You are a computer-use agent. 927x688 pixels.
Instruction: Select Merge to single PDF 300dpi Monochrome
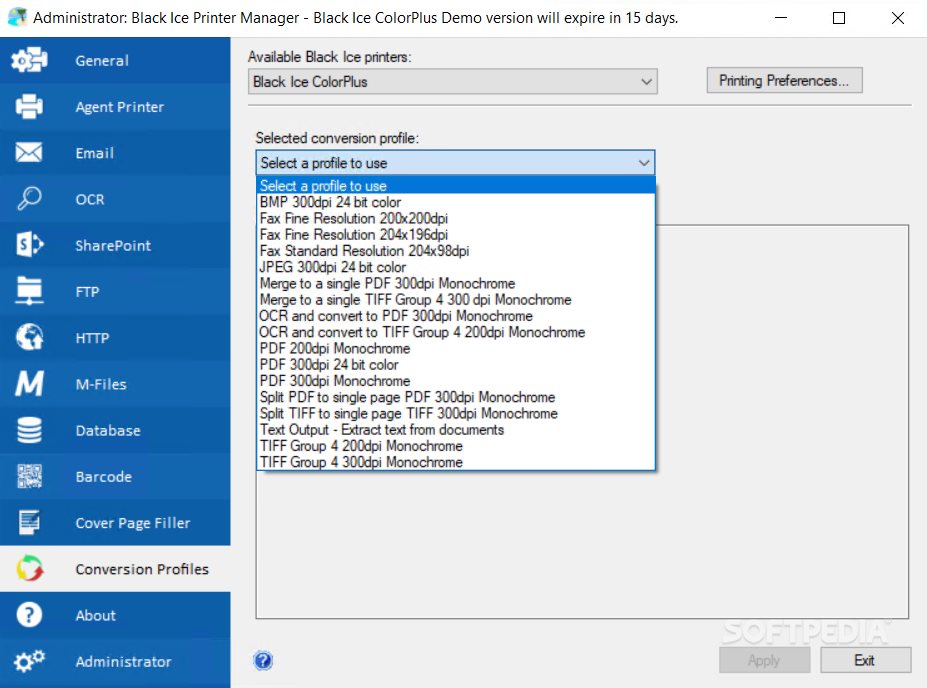[456, 283]
